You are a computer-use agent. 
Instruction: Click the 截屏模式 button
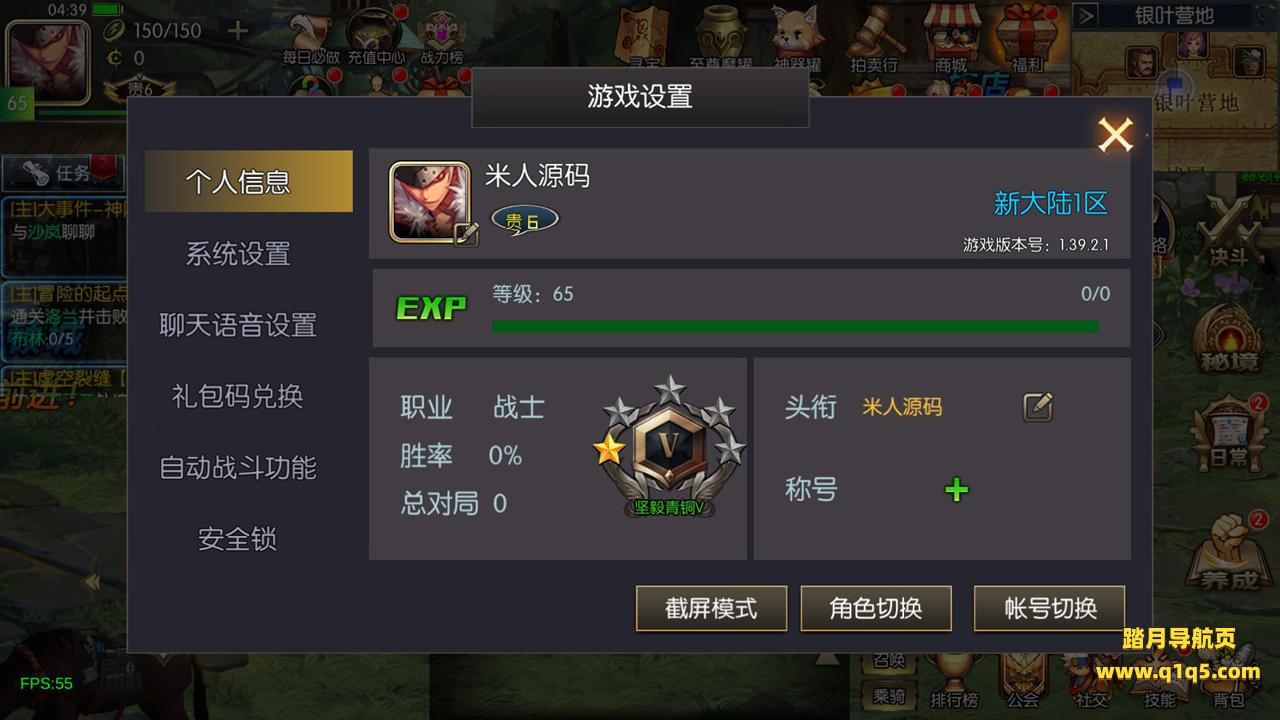pyautogui.click(x=711, y=608)
